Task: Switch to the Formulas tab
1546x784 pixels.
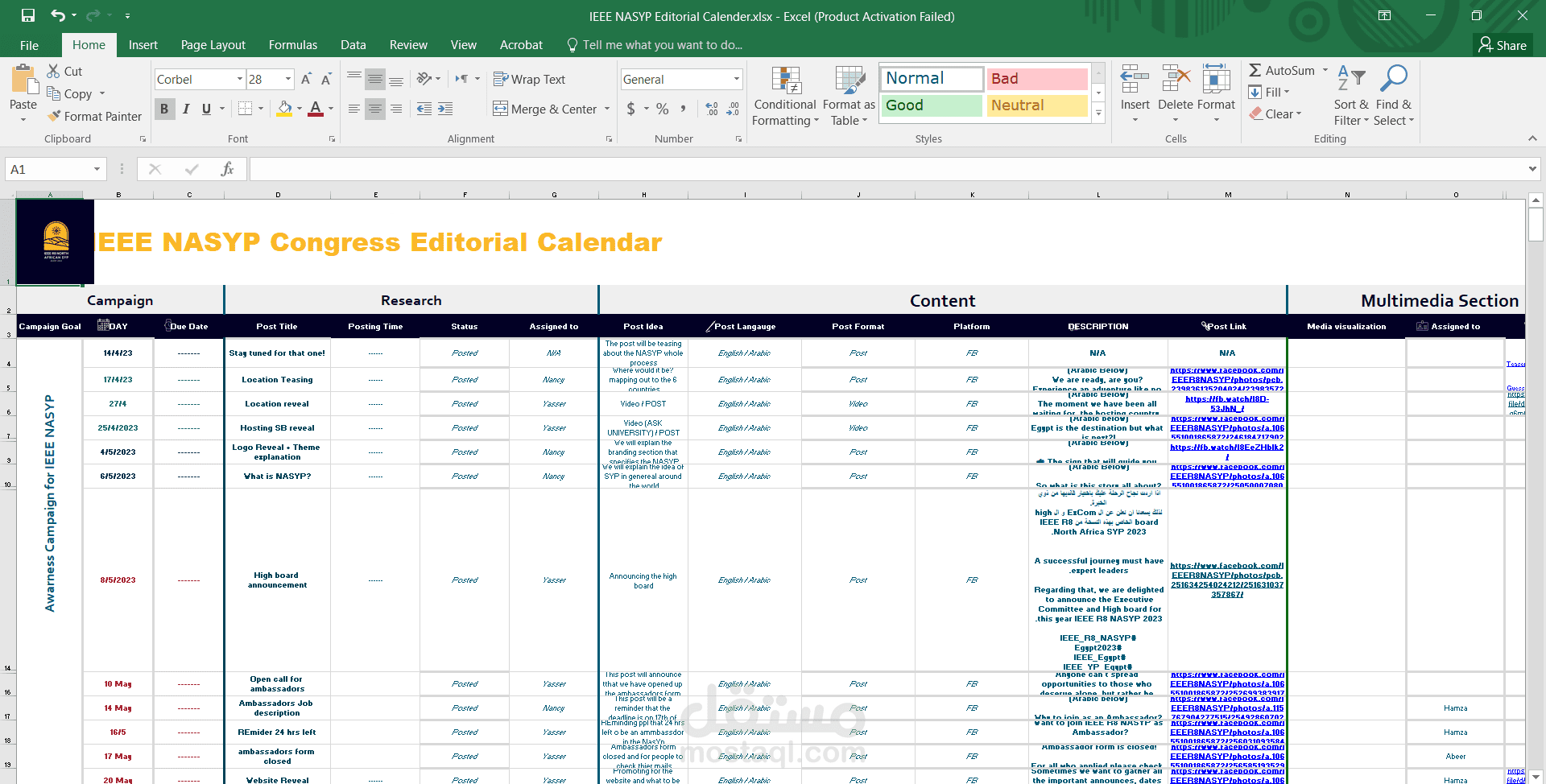Action: tap(293, 45)
